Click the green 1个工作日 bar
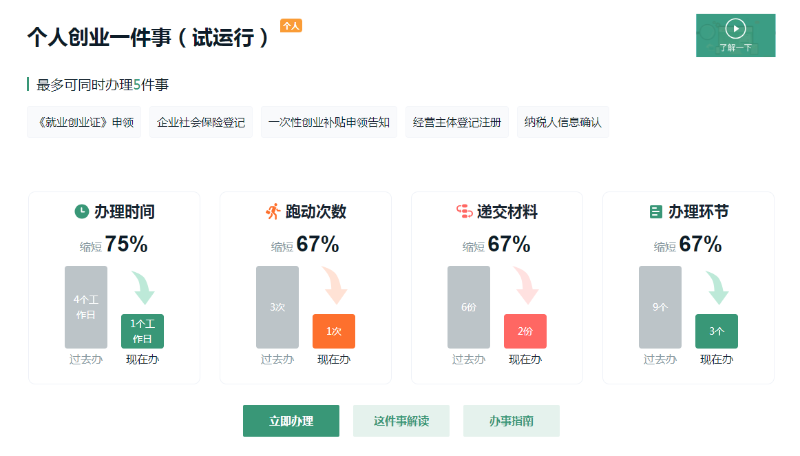 [142, 331]
